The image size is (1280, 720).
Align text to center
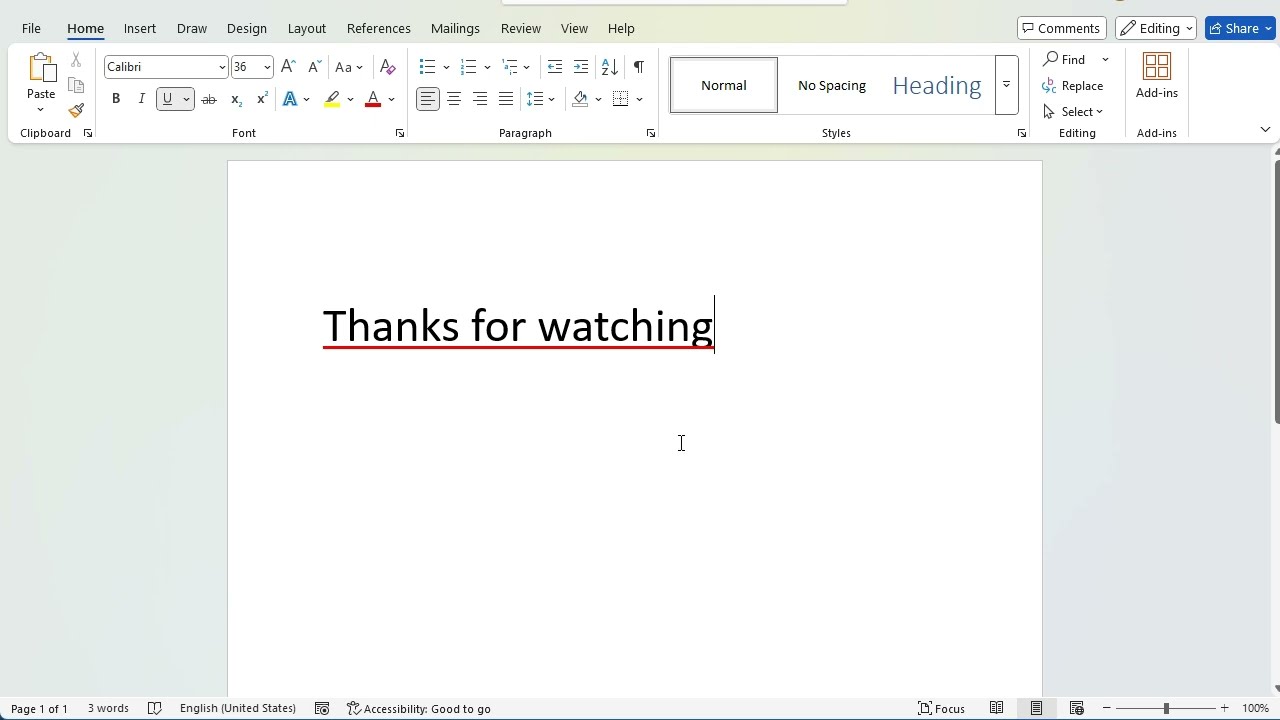pyautogui.click(x=454, y=99)
